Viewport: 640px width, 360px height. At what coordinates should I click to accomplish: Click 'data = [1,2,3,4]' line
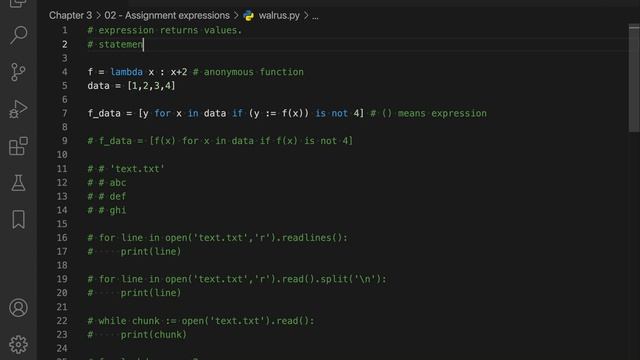pyautogui.click(x=131, y=86)
